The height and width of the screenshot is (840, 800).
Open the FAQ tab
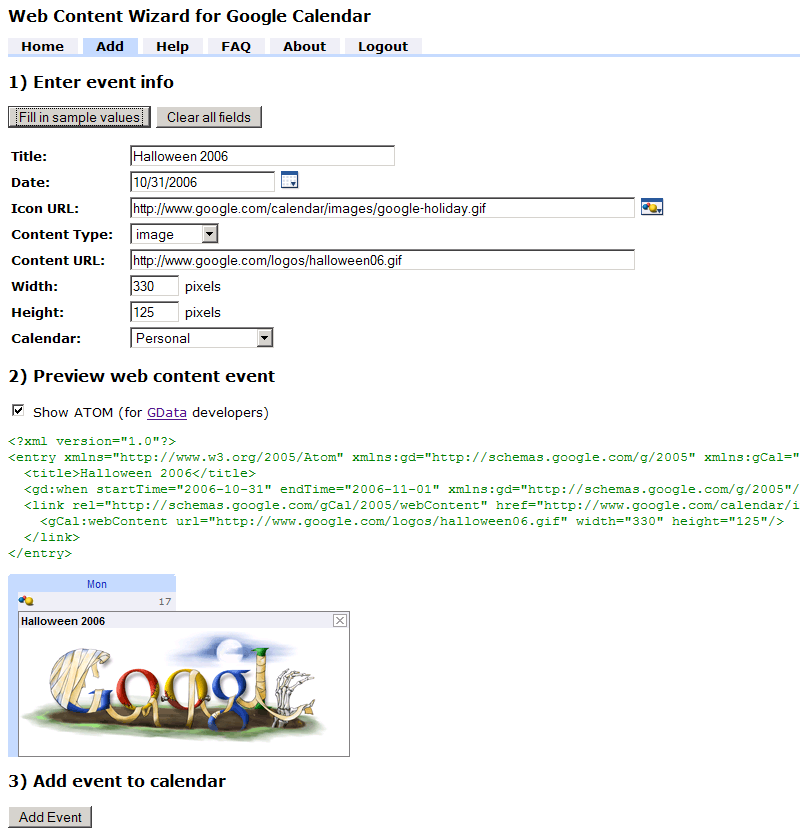click(x=236, y=47)
